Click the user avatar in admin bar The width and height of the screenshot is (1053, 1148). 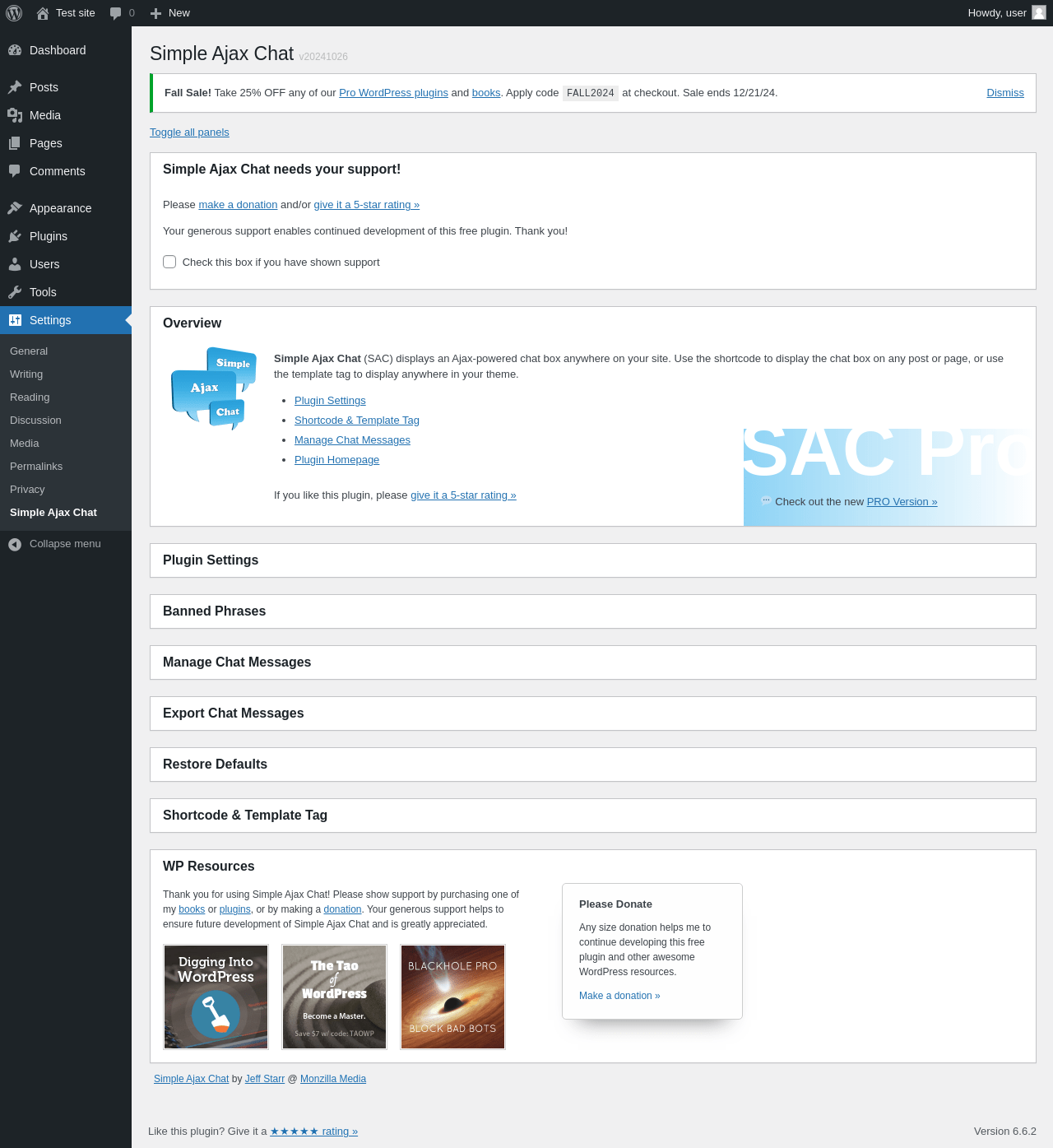coord(1039,12)
